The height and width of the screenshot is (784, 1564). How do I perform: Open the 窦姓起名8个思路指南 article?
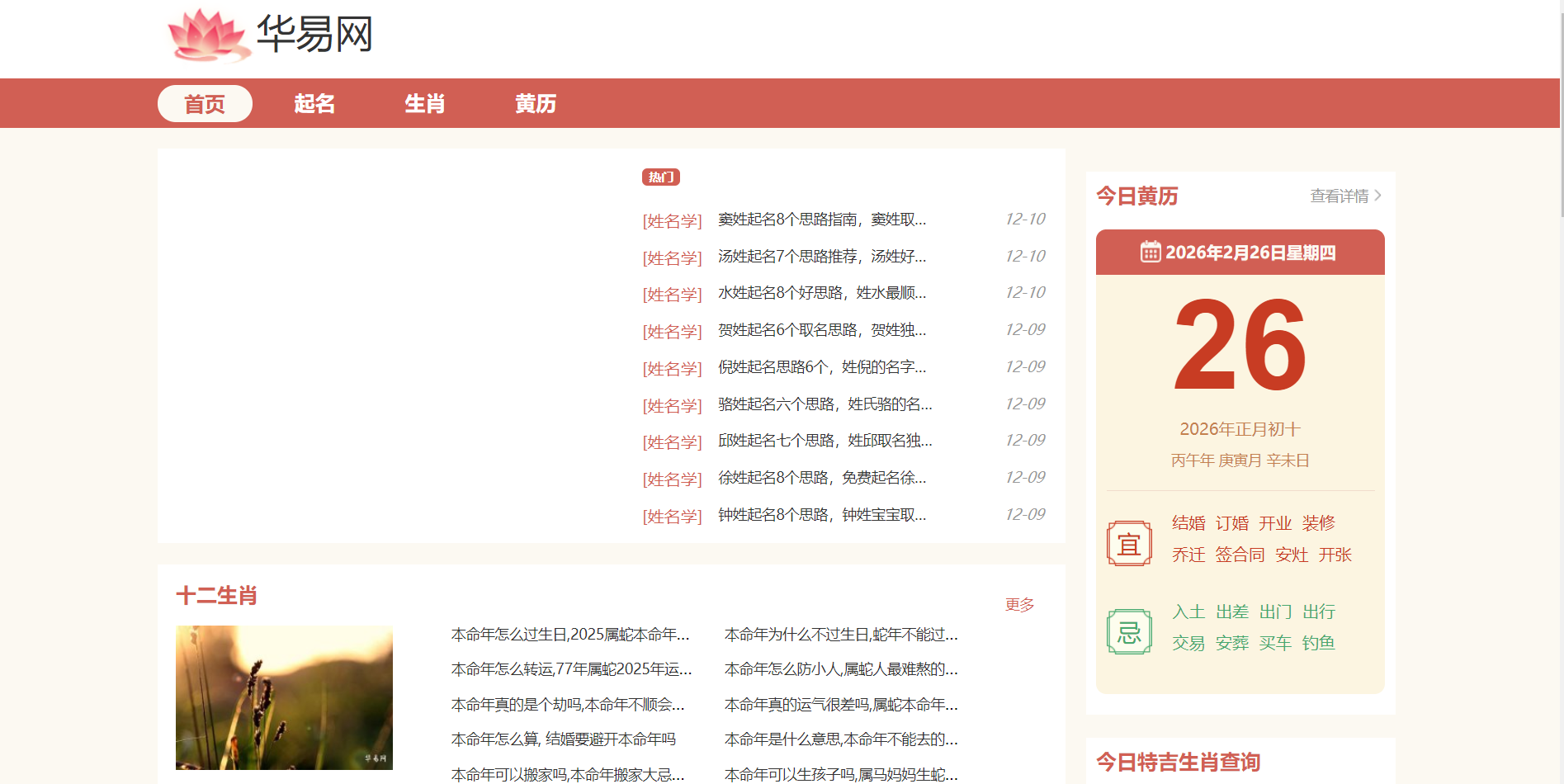(822, 220)
